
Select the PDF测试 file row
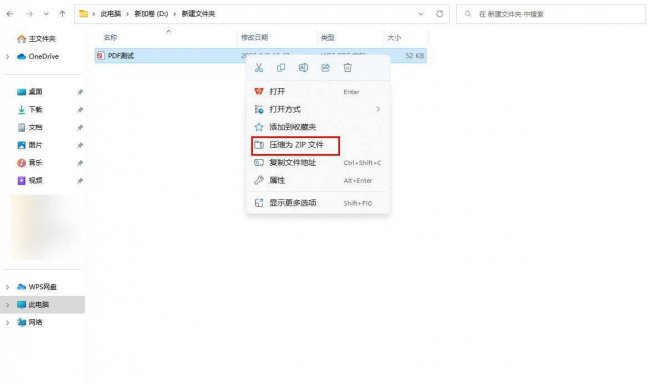pos(261,56)
